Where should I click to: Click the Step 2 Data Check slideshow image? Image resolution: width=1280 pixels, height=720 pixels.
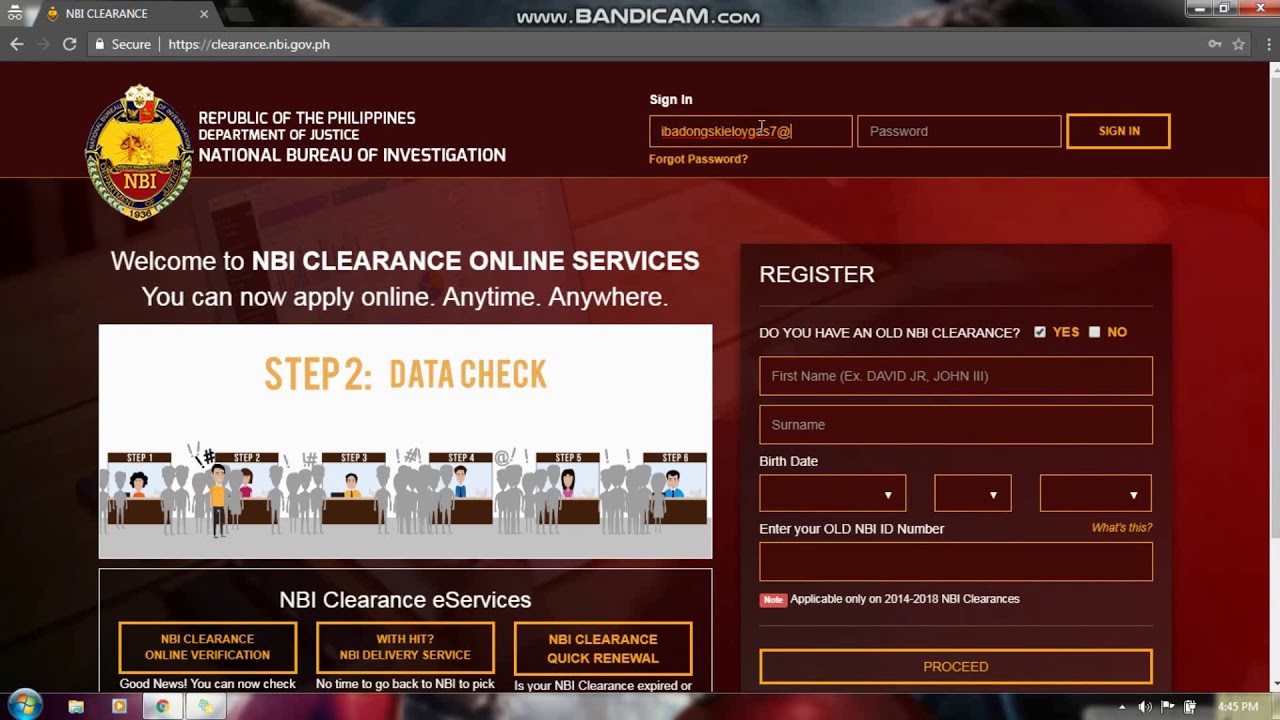pos(405,441)
